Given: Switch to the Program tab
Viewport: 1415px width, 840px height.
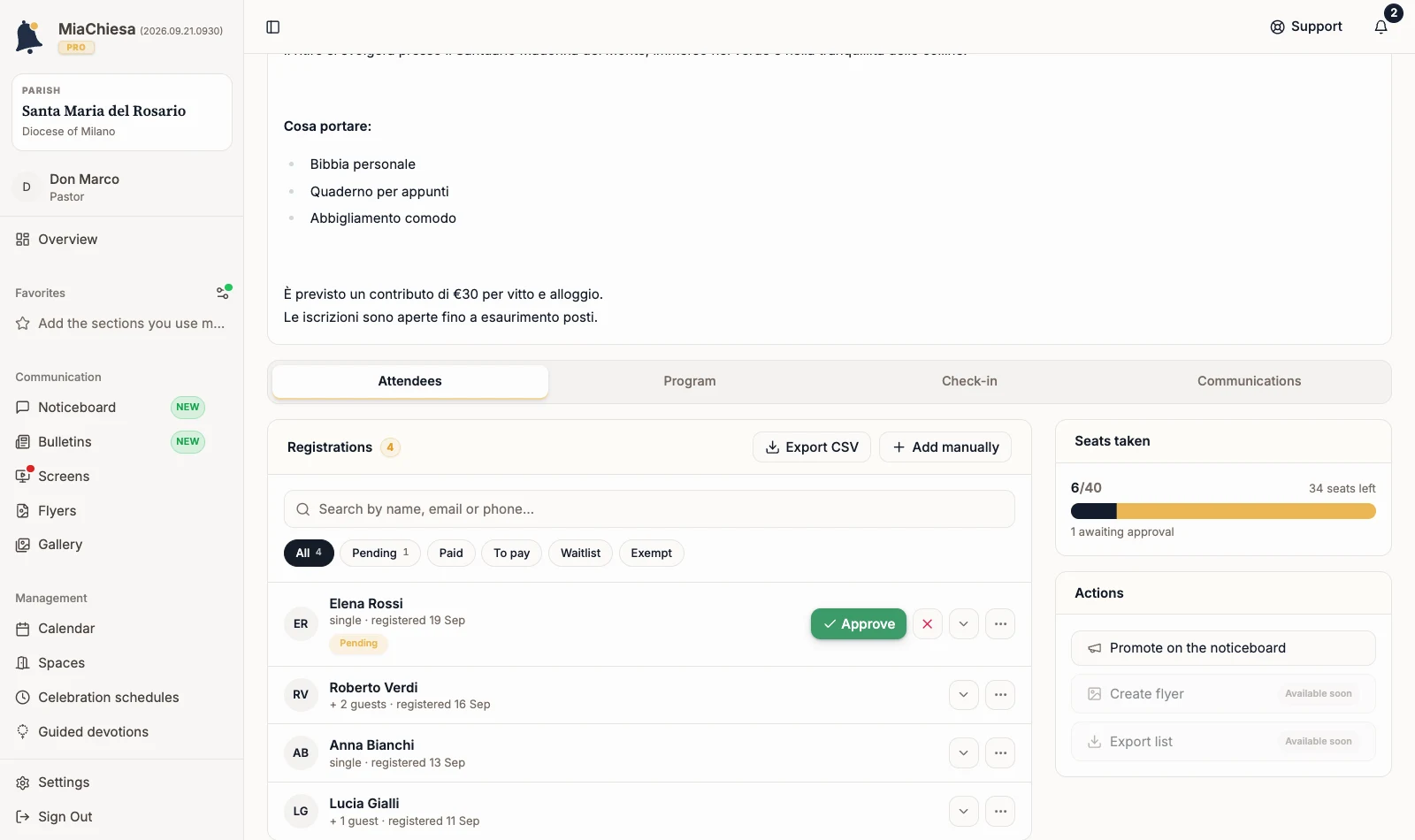Looking at the screenshot, I should pos(690,381).
